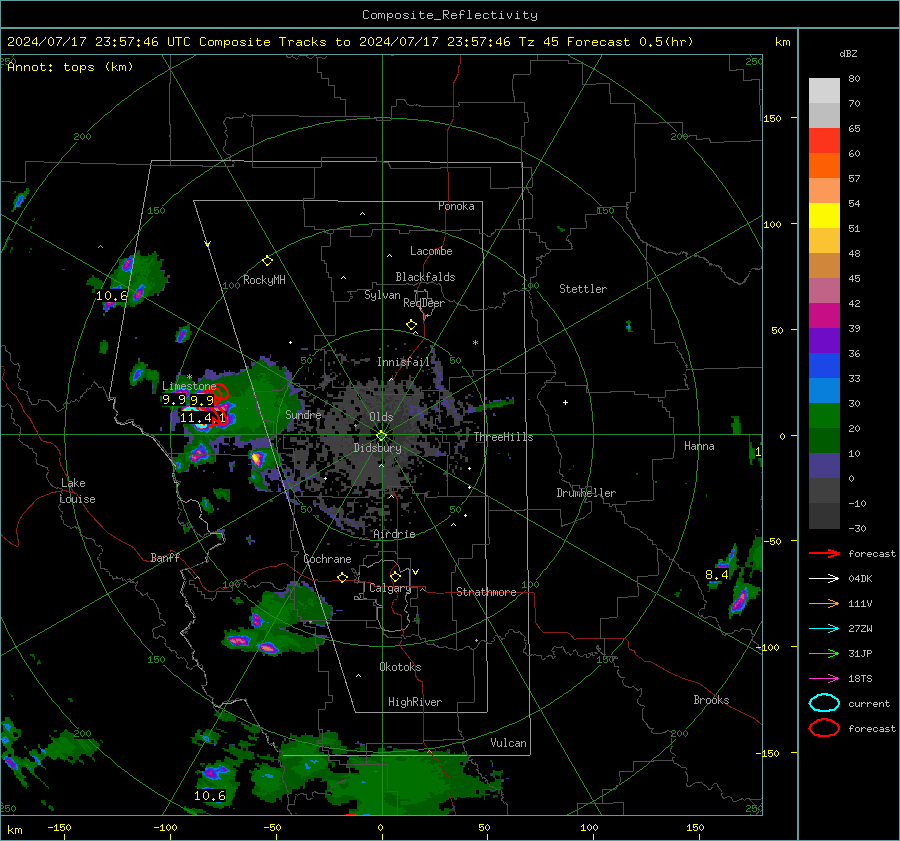Select the Calgary city label

pos(390,588)
